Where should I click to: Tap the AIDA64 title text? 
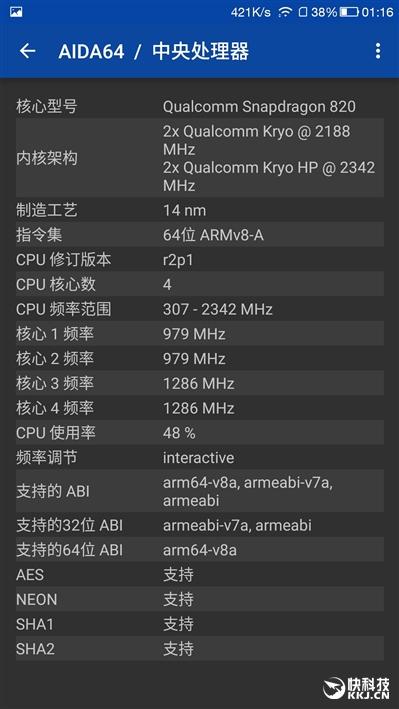click(91, 52)
